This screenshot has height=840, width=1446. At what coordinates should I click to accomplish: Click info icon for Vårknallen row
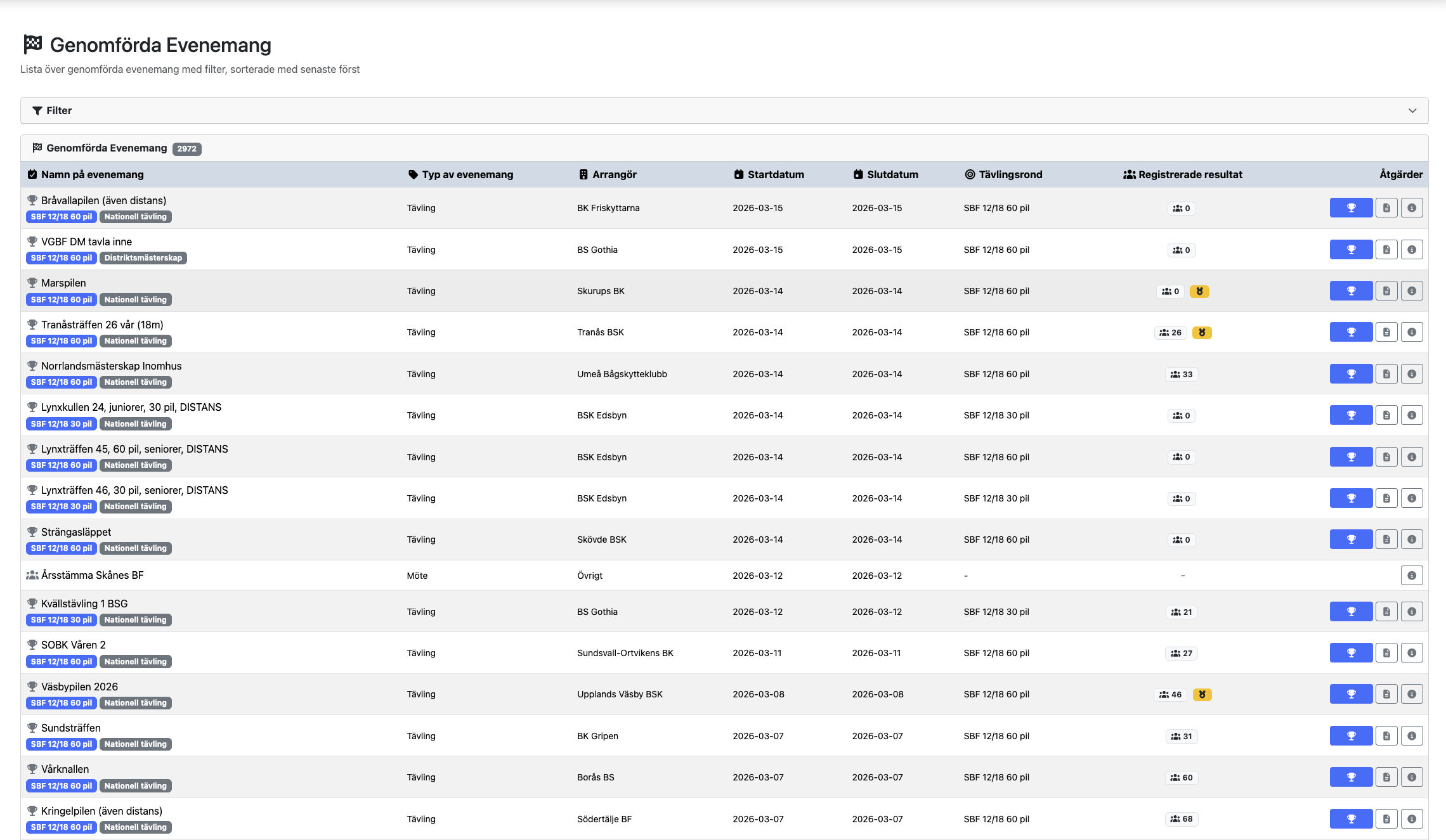1412,777
